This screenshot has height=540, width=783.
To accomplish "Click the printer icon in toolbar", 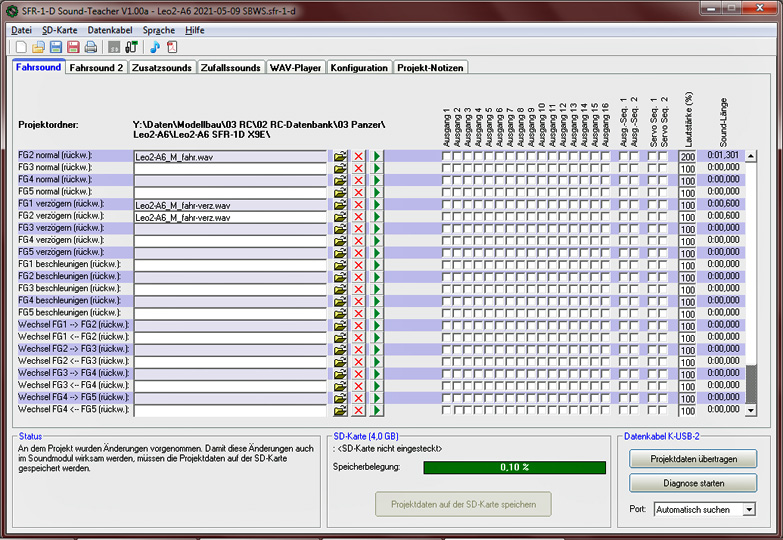I will pyautogui.click(x=91, y=47).
